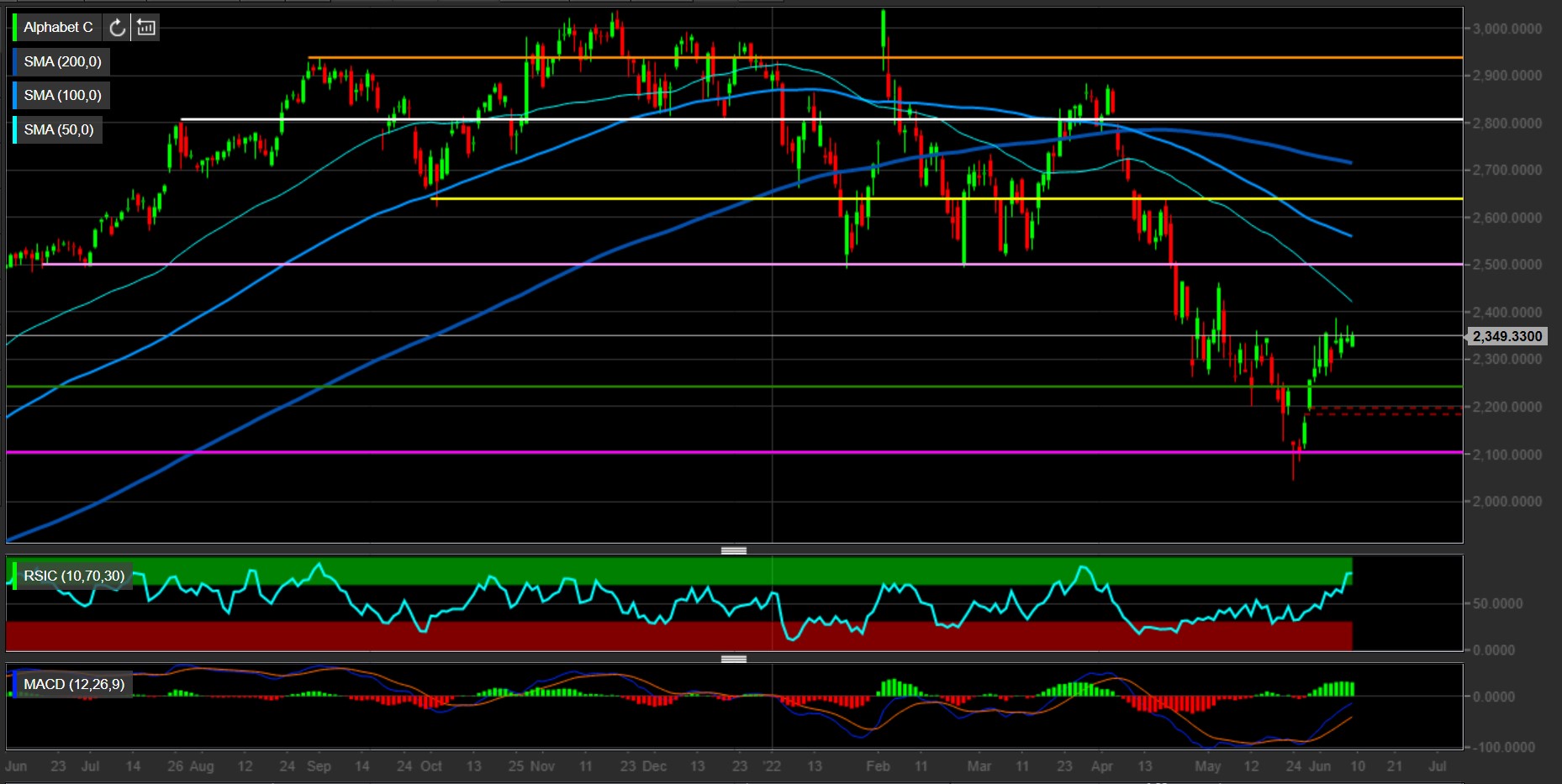Click the 24 Jun label on date axis
1562x784 pixels.
(1309, 766)
